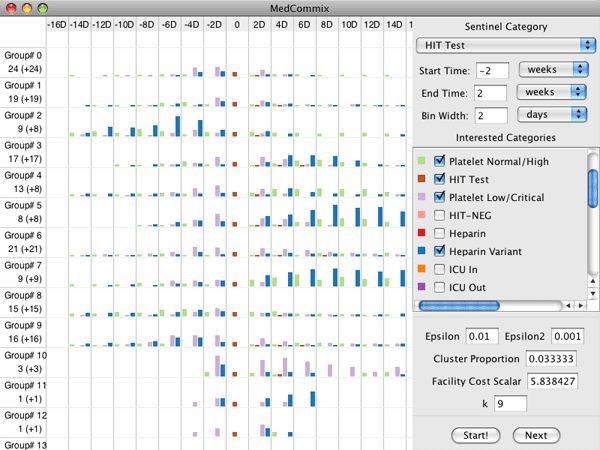Click the brown HIT Test color swatch
Viewport: 600px width, 450px height.
pos(421,179)
